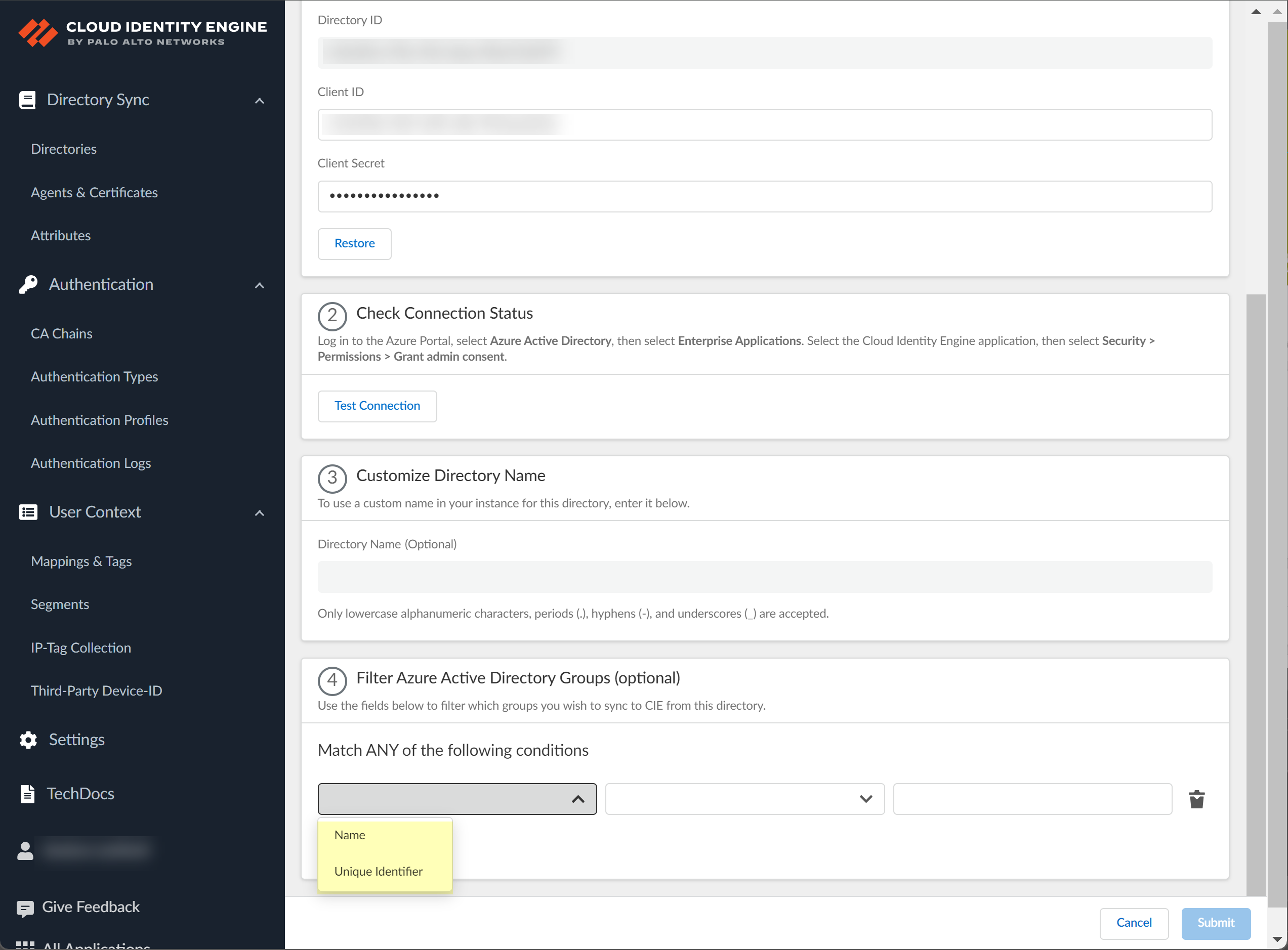Viewport: 1288px width, 950px height.
Task: Click the Client Secret input field
Action: coord(764,196)
